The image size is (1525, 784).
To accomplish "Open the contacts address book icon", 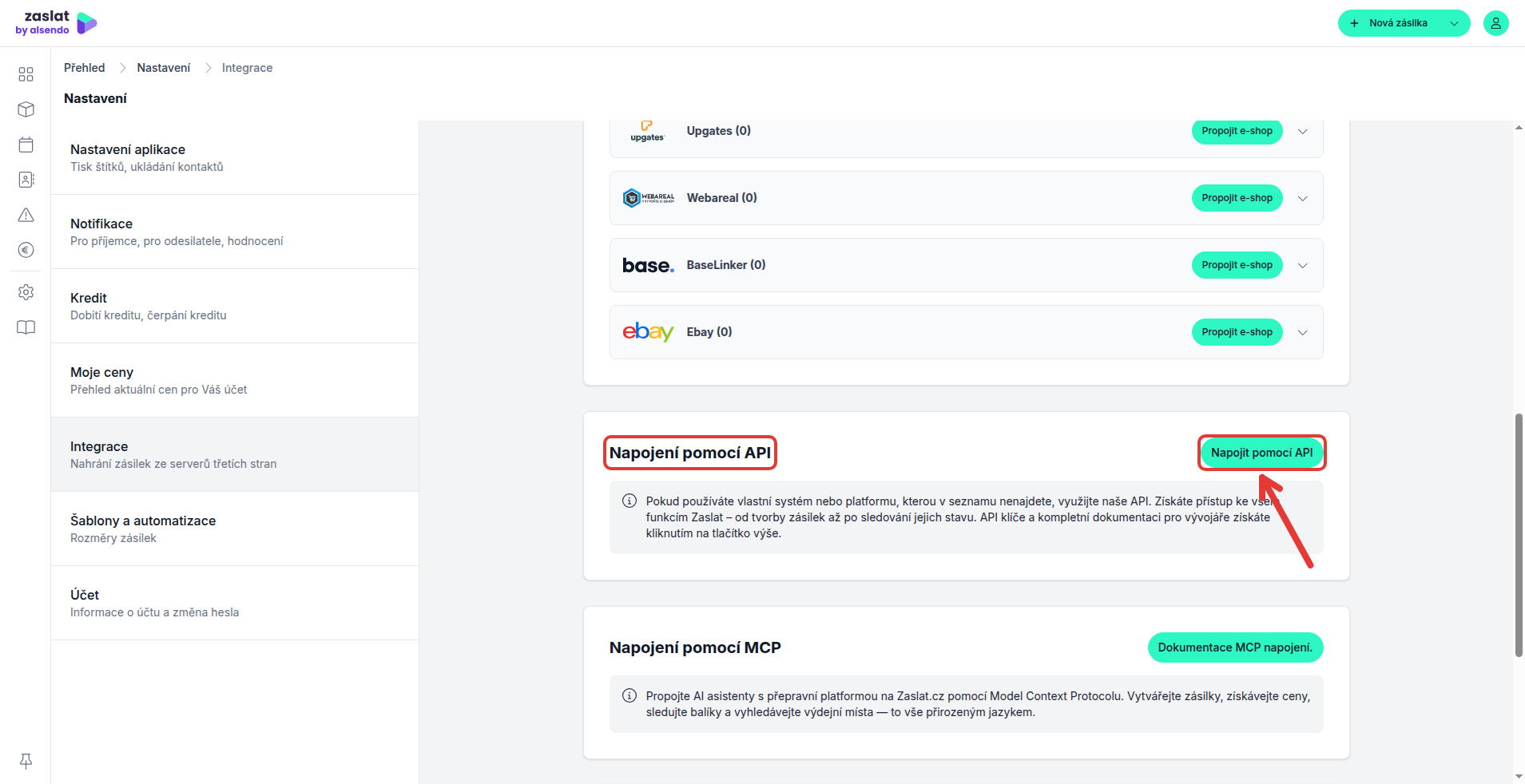I will click(26, 180).
